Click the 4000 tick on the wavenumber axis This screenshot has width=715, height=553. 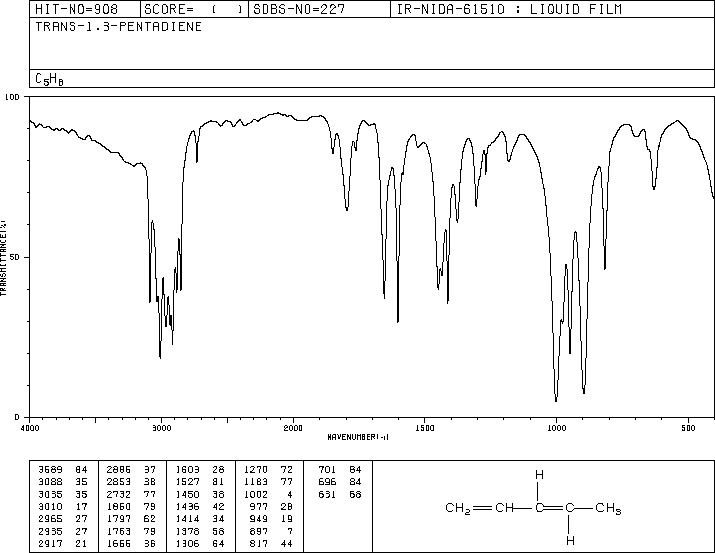click(x=30, y=427)
